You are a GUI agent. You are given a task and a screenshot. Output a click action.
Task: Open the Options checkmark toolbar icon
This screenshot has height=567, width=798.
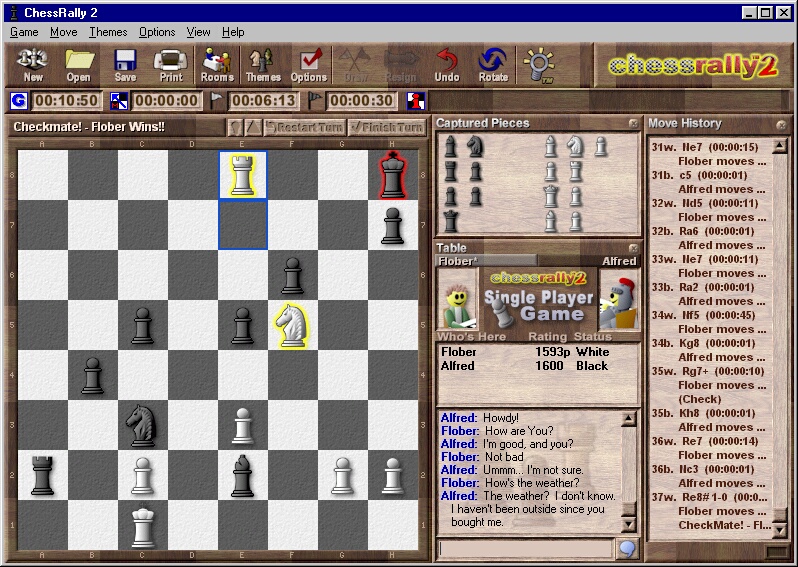tap(309, 65)
